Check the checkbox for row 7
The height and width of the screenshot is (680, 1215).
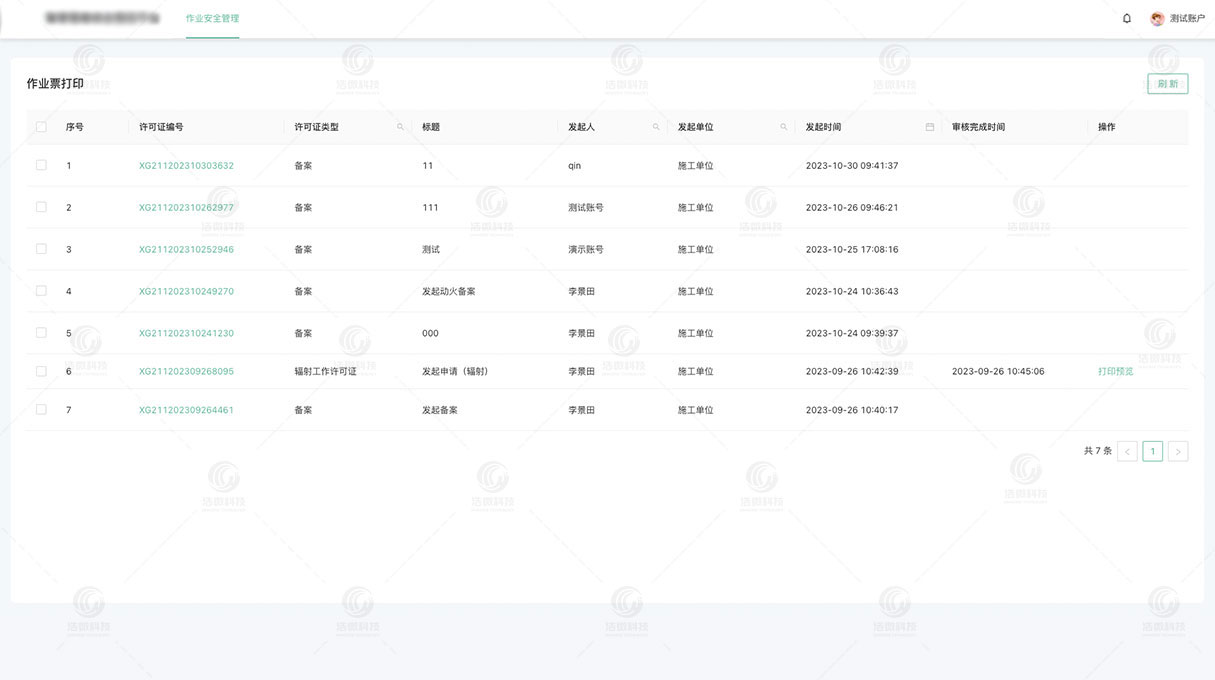41,409
